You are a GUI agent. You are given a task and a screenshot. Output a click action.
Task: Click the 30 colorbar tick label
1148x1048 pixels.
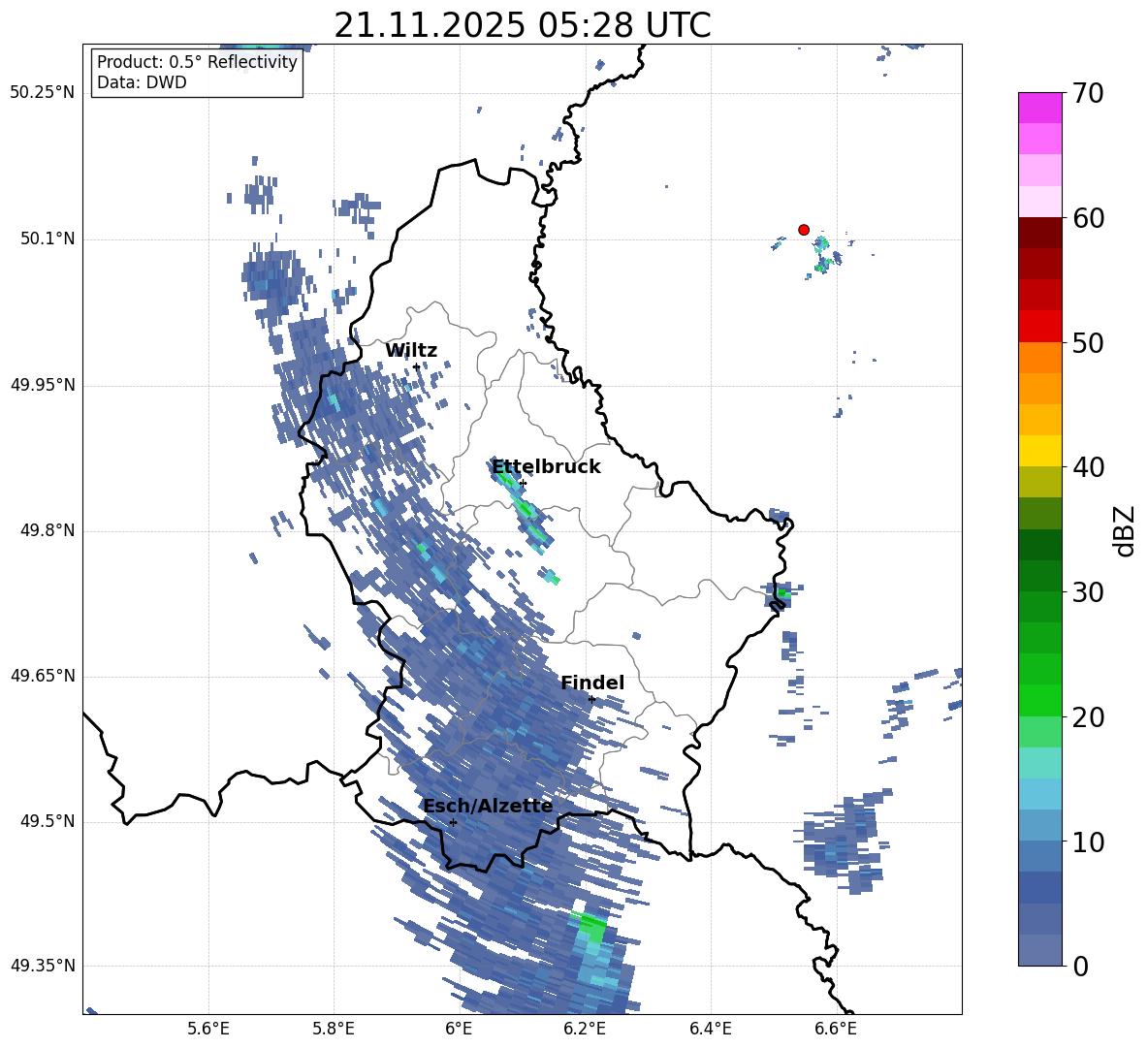coord(1088,592)
